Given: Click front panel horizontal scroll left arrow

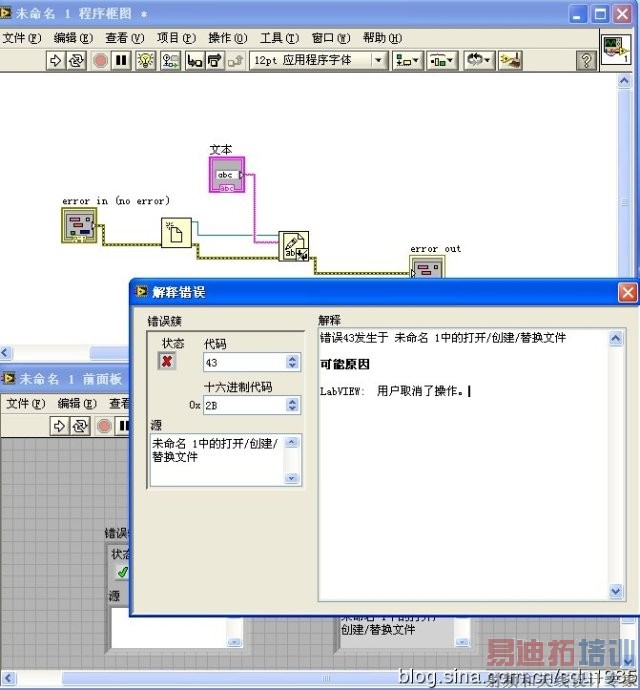Looking at the screenshot, I should pyautogui.click(x=9, y=678).
